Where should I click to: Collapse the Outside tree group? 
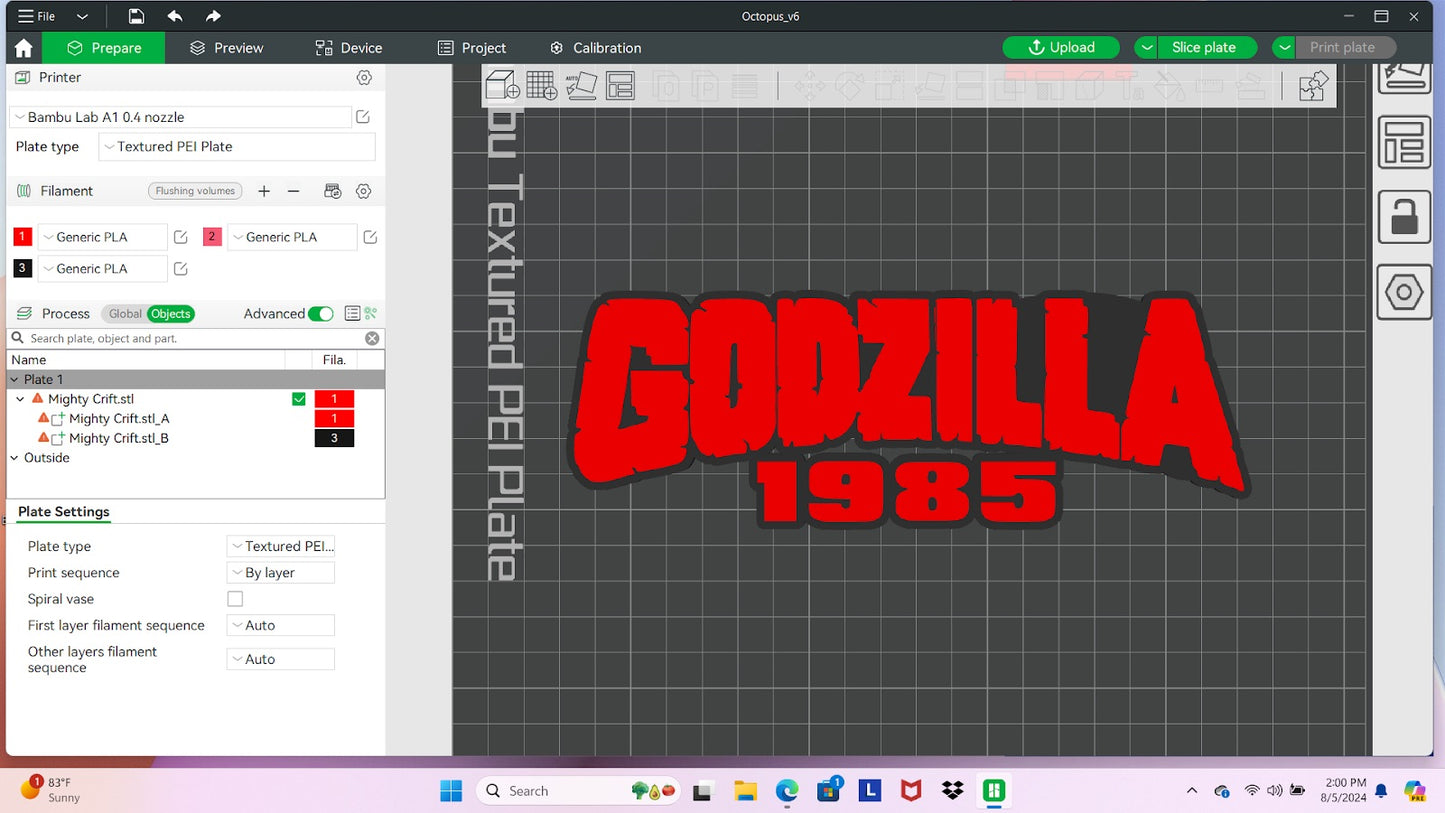pyautogui.click(x=14, y=458)
